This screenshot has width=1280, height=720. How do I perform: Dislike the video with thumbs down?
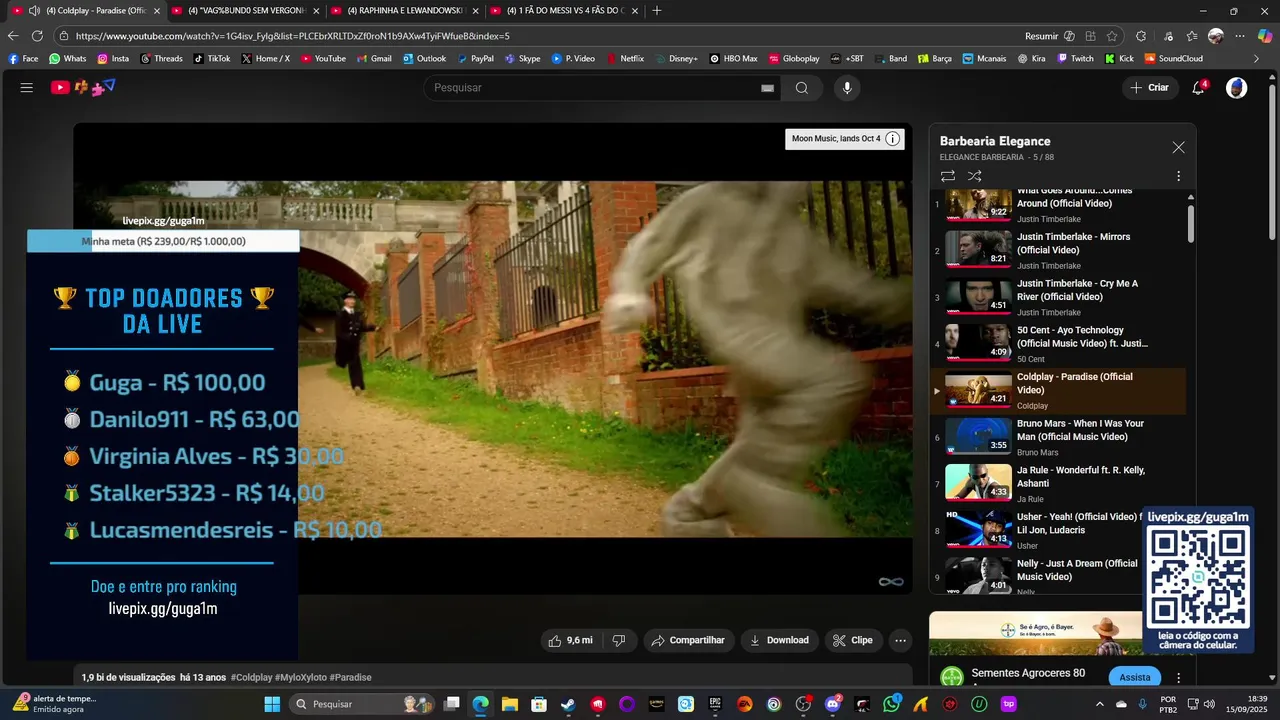pyautogui.click(x=619, y=640)
